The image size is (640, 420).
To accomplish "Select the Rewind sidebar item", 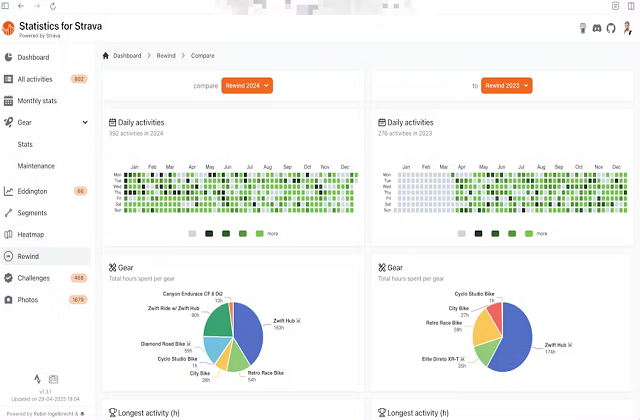I will pos(46,256).
